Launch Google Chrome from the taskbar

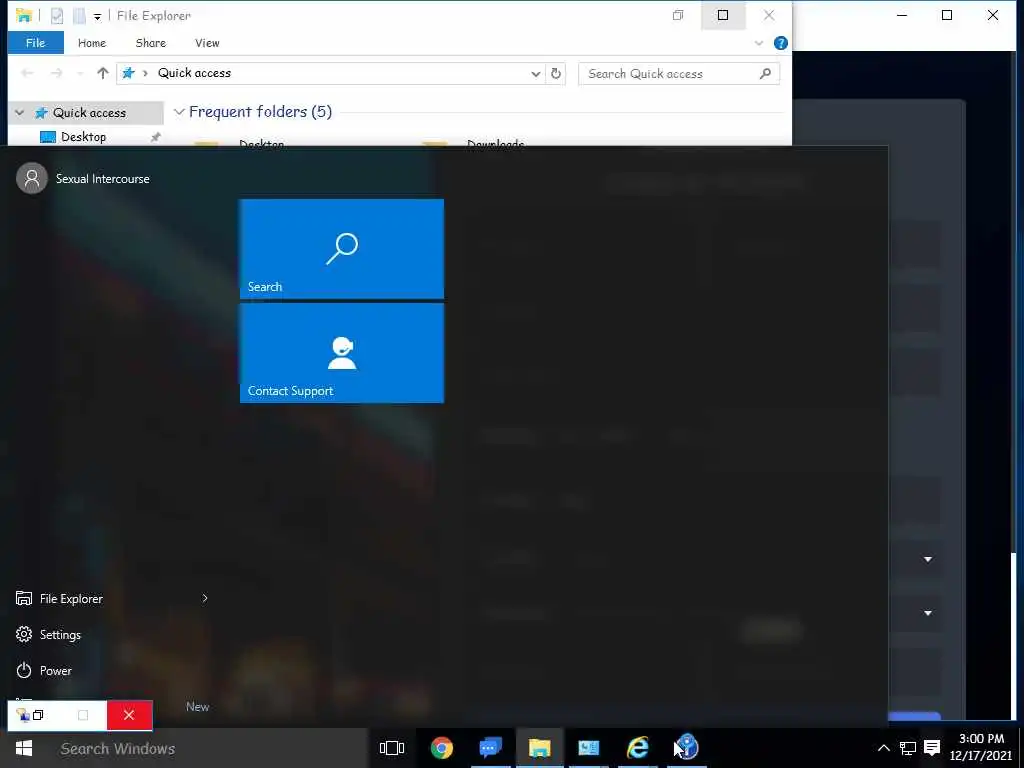point(441,748)
